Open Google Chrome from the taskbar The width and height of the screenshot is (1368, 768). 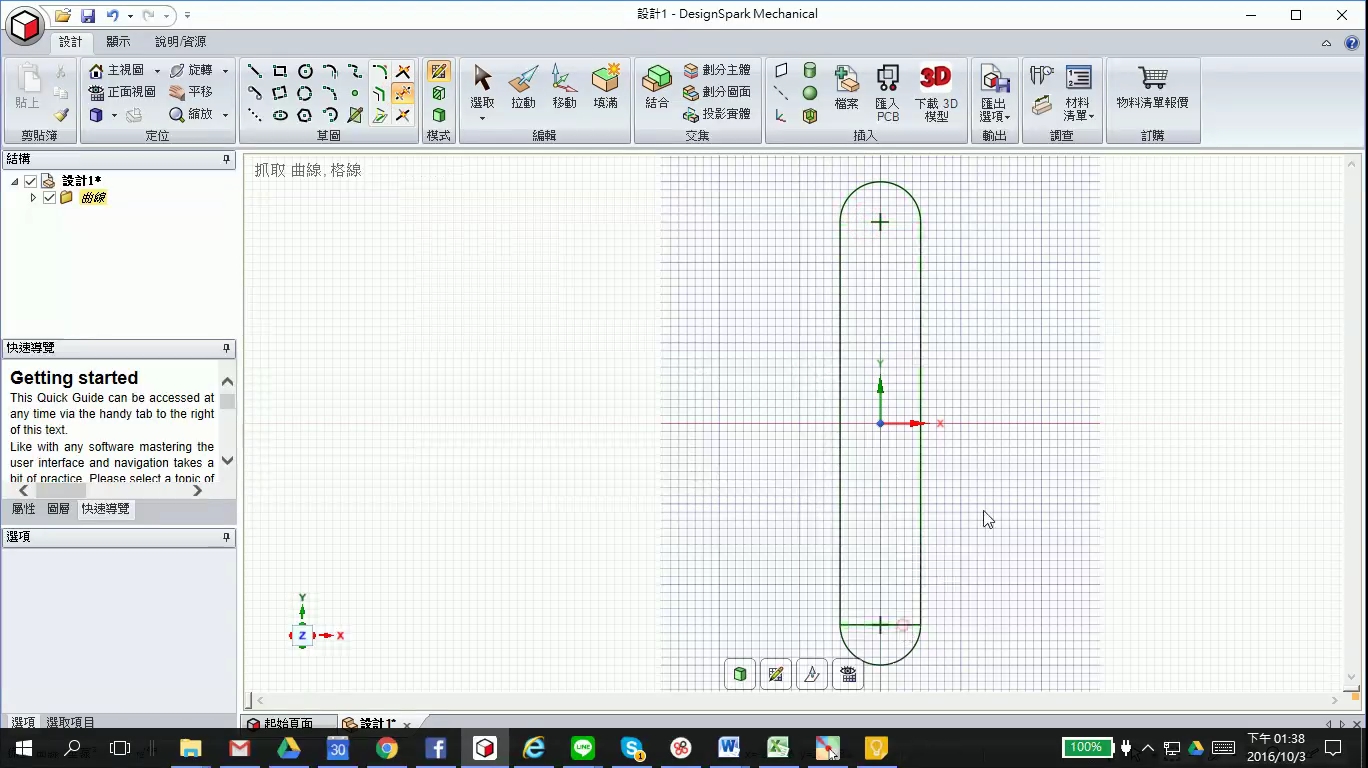point(387,748)
